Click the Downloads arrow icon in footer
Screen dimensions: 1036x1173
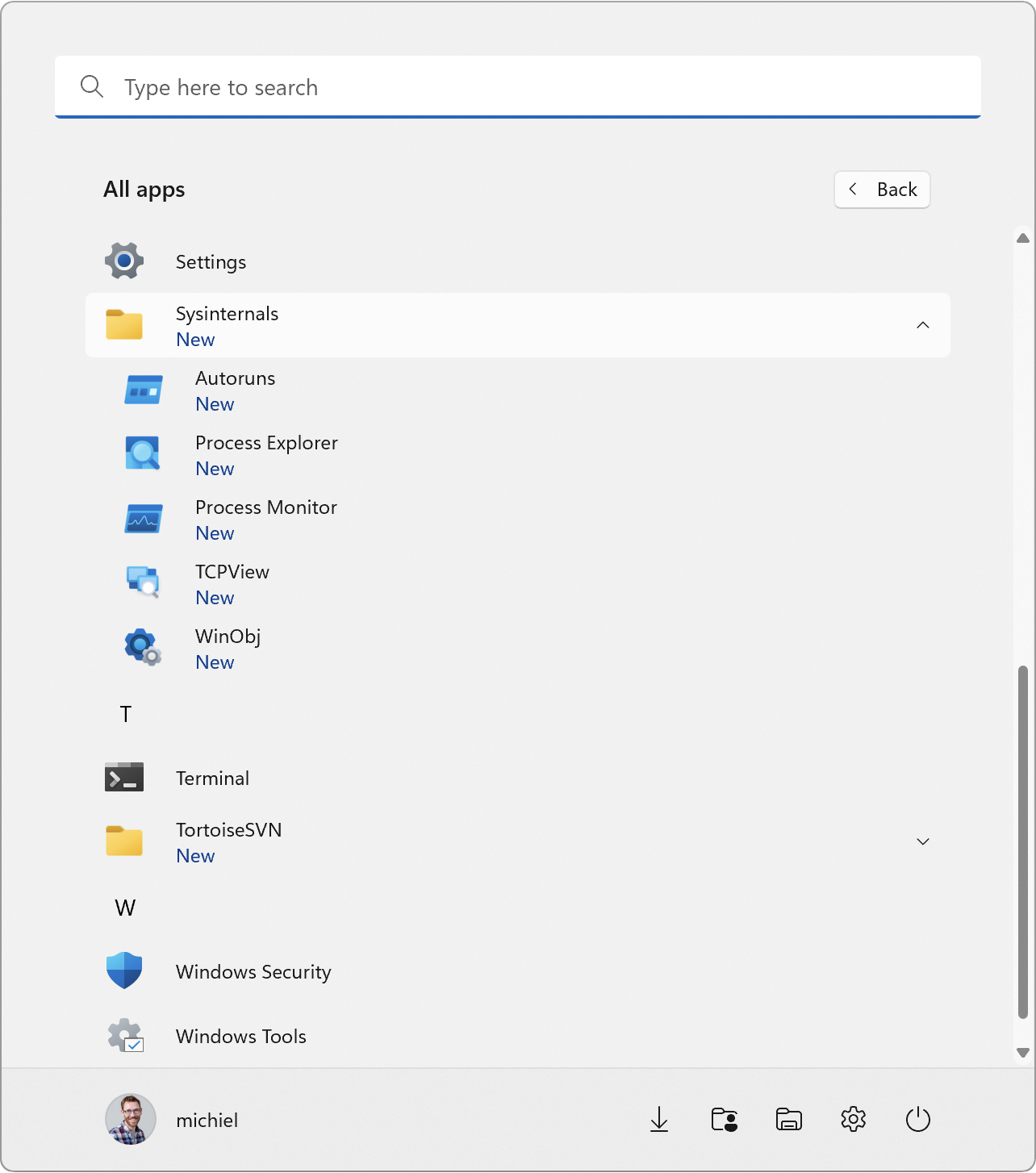pos(659,1120)
